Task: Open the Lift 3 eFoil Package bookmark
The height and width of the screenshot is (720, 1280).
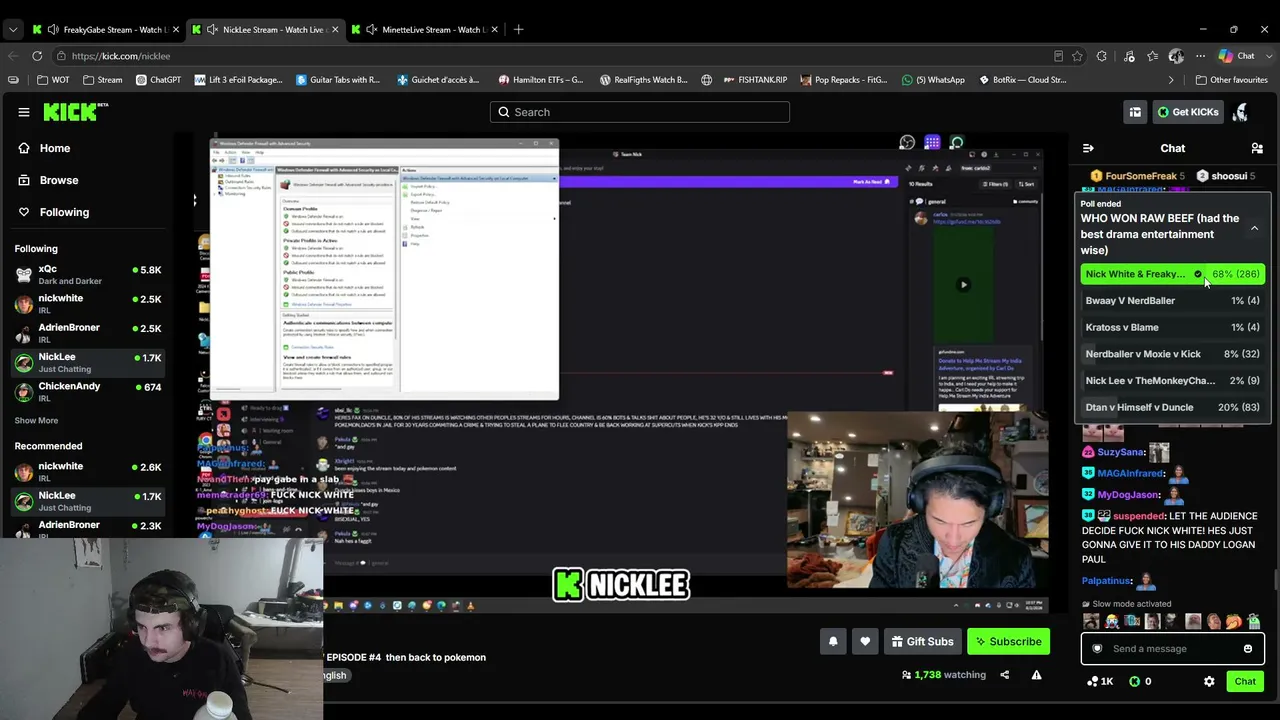Action: pyautogui.click(x=238, y=80)
